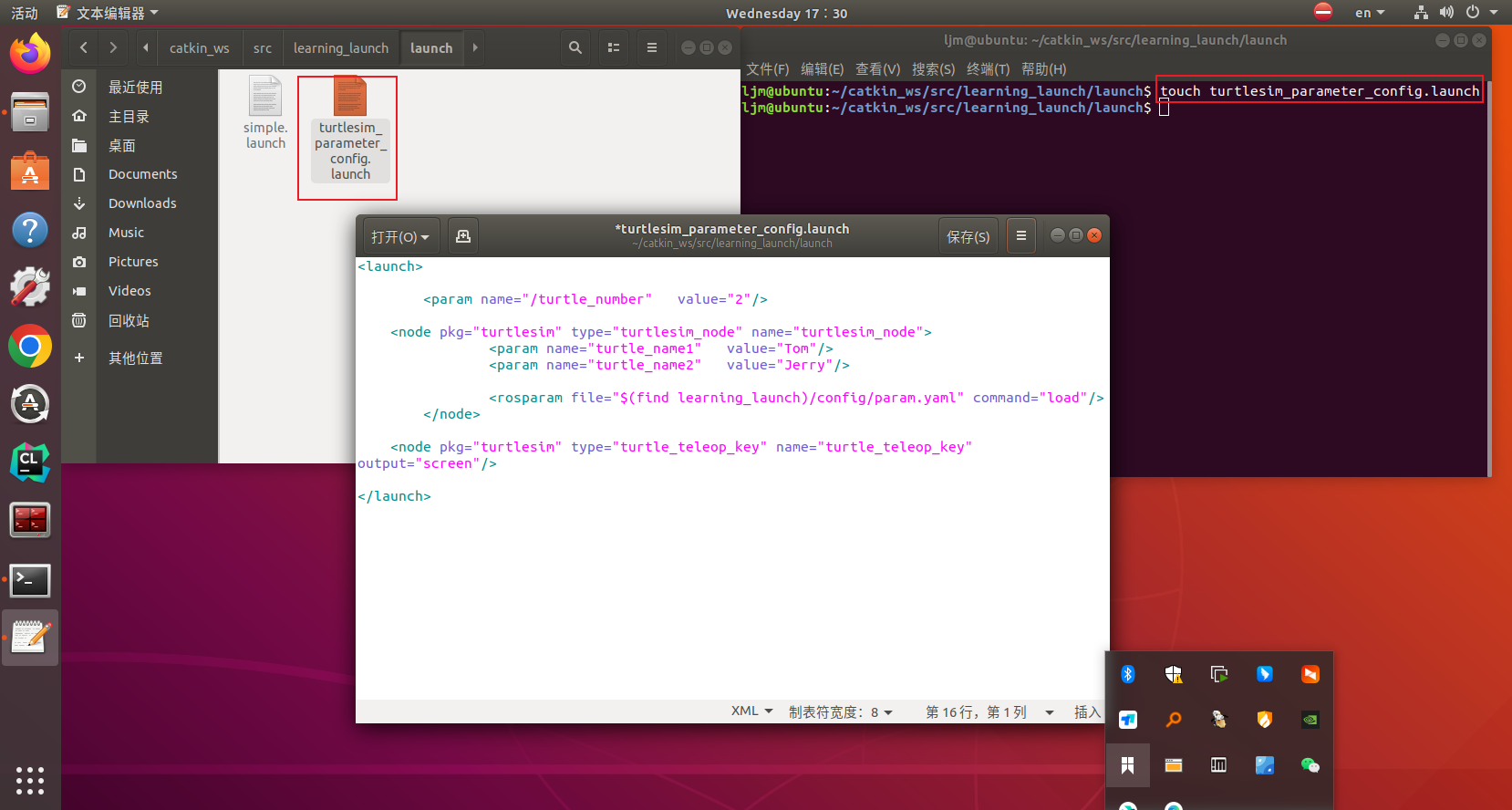
Task: Open the terminal 编辑(E) menu
Action: click(823, 69)
